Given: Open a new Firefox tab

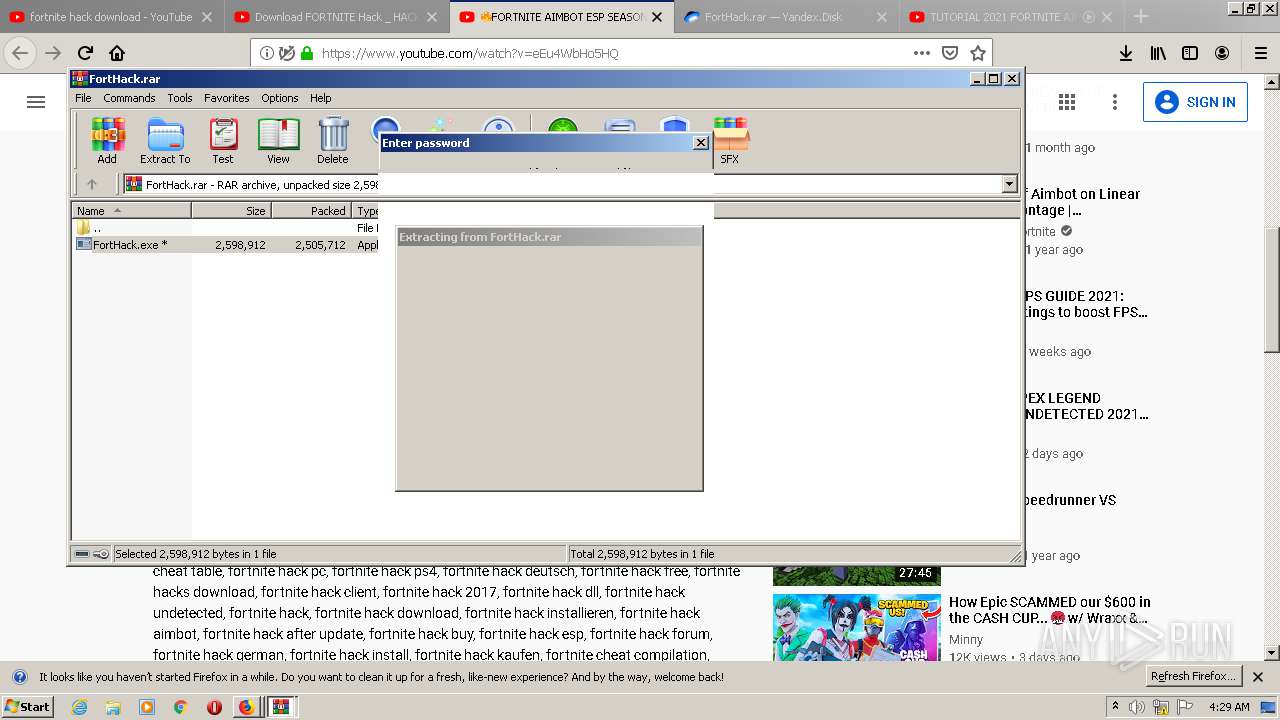Looking at the screenshot, I should (1141, 16).
